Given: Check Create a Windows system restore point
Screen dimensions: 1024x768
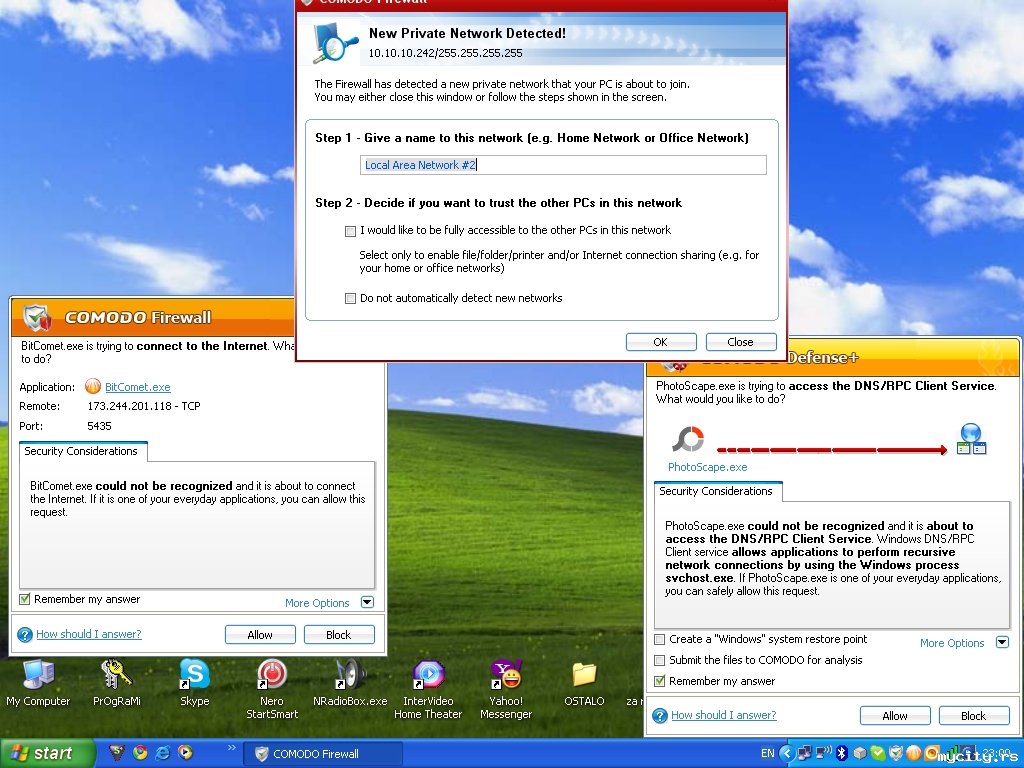Looking at the screenshot, I should 660,639.
